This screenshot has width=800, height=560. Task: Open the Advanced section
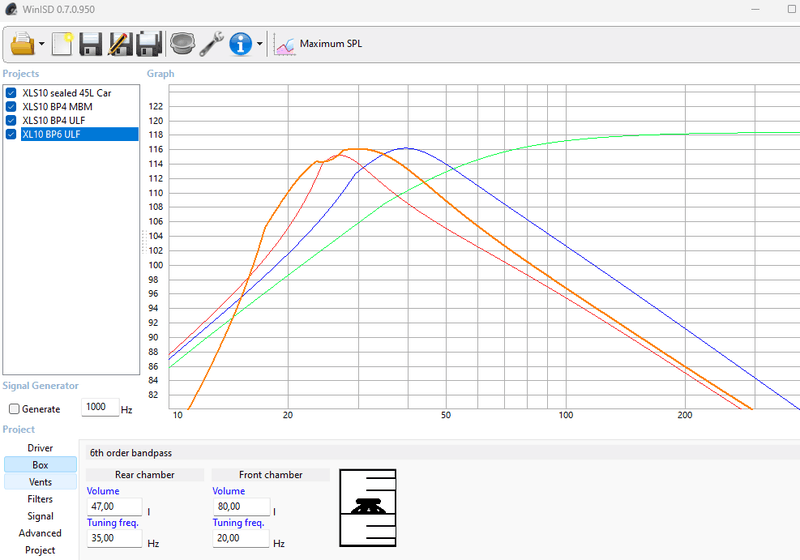[x=40, y=533]
